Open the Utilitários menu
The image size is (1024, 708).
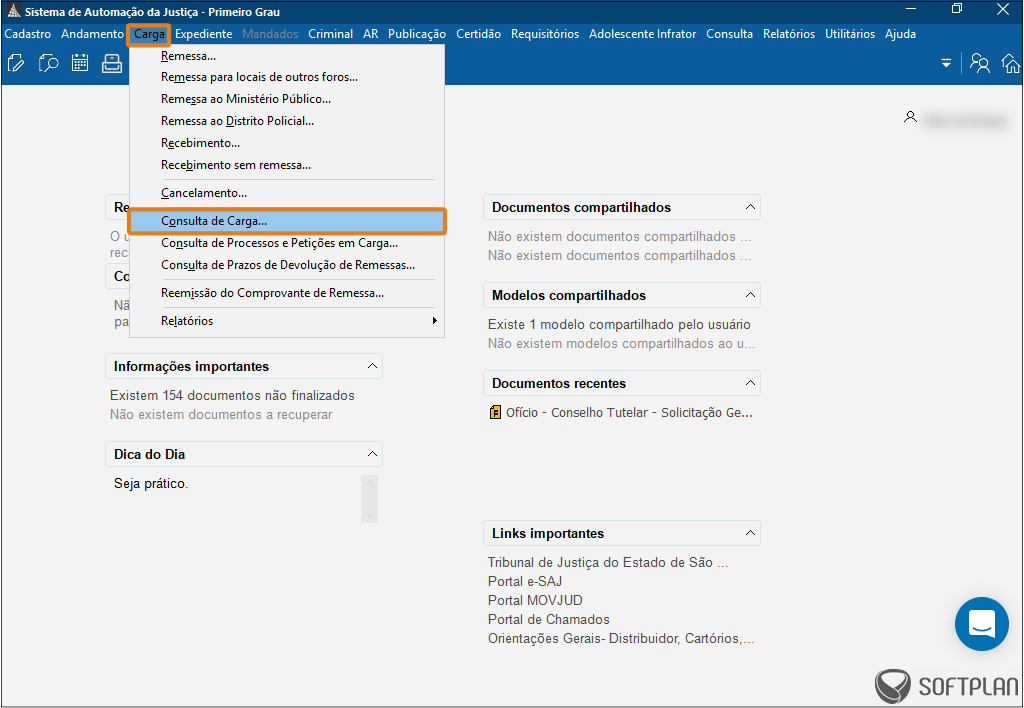[850, 34]
